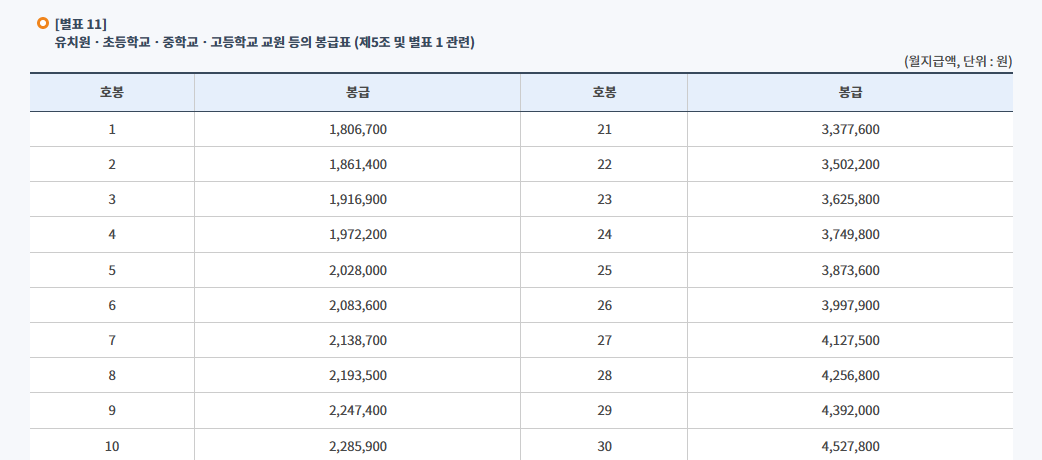Click 호봉 number 27 cell
This screenshot has height=460, width=1042.
(x=604, y=340)
